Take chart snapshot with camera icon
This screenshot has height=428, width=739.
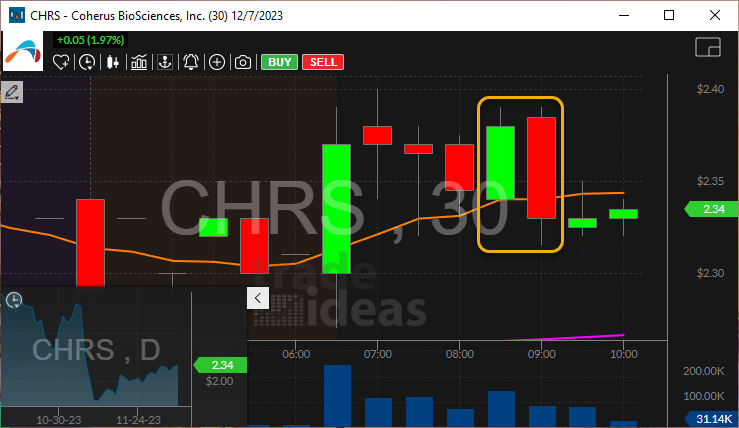click(243, 62)
